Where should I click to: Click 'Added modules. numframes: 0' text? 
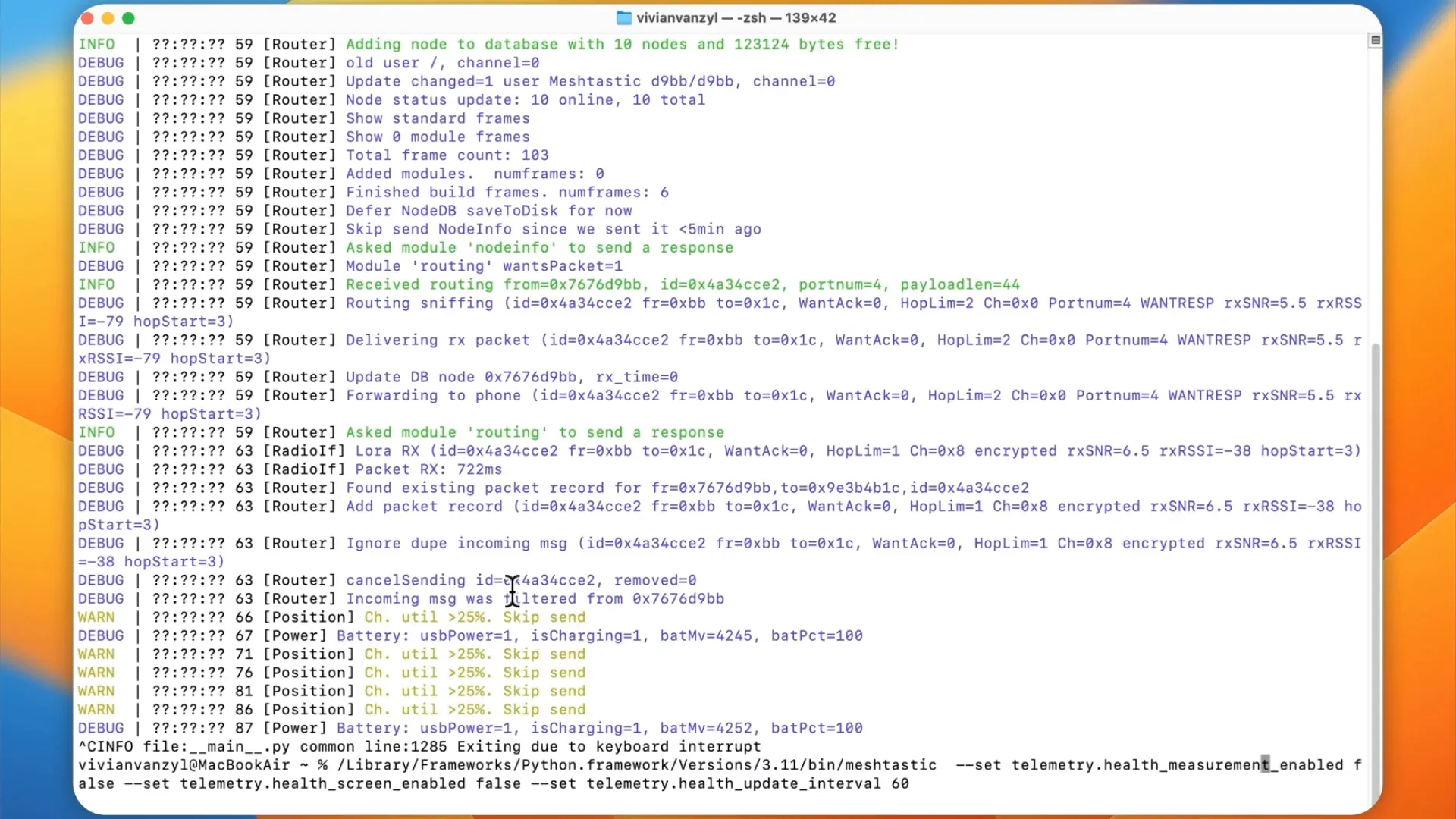(475, 174)
